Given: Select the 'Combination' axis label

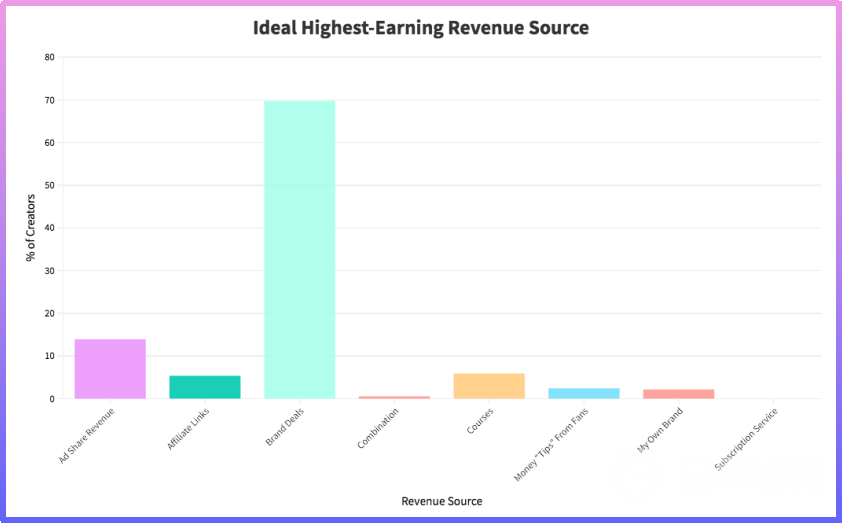Looking at the screenshot, I should (x=379, y=426).
